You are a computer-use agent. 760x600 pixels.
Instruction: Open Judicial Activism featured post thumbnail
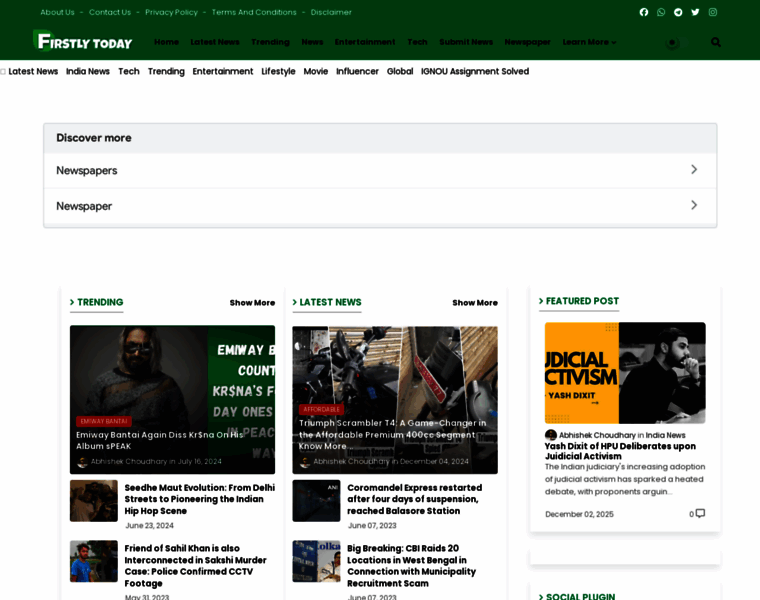tap(625, 372)
